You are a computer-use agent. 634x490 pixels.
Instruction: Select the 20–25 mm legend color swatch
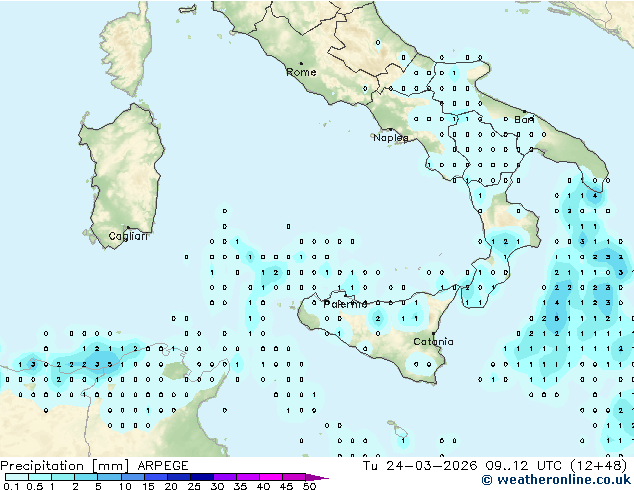point(179,477)
